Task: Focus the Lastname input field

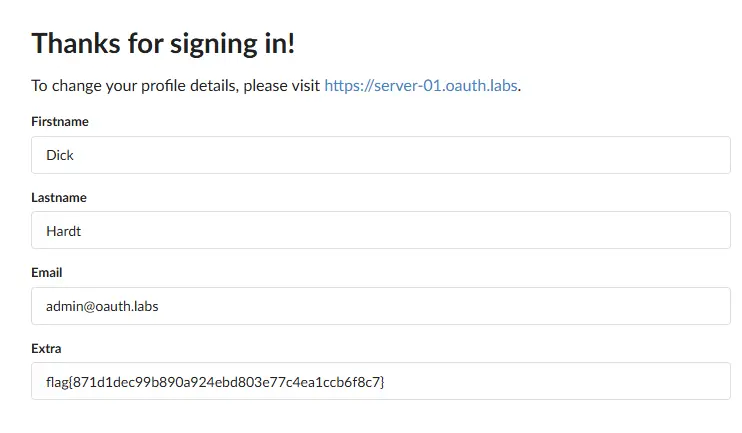Action: click(x=380, y=230)
